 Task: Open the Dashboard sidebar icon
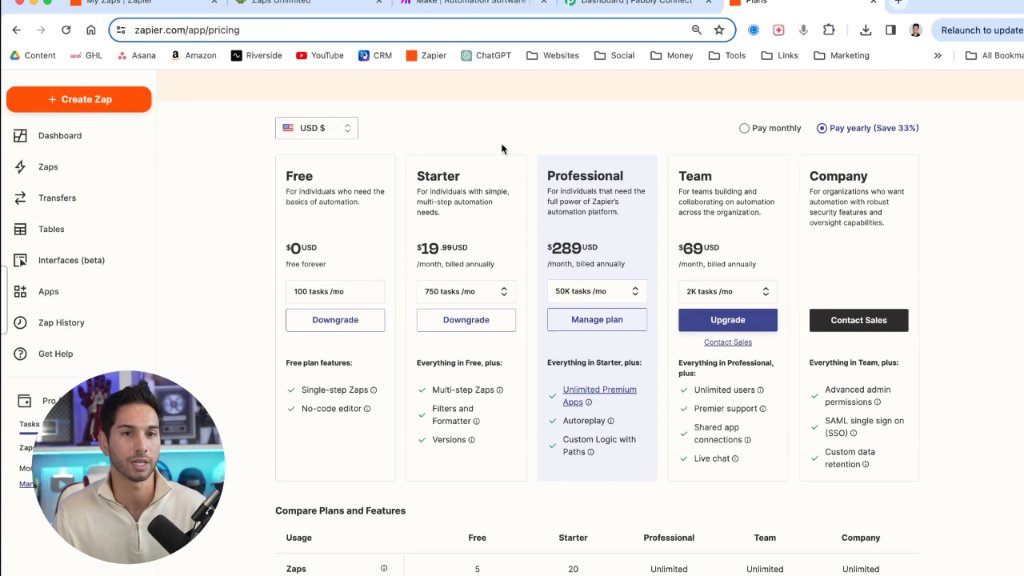pyautogui.click(x=20, y=135)
